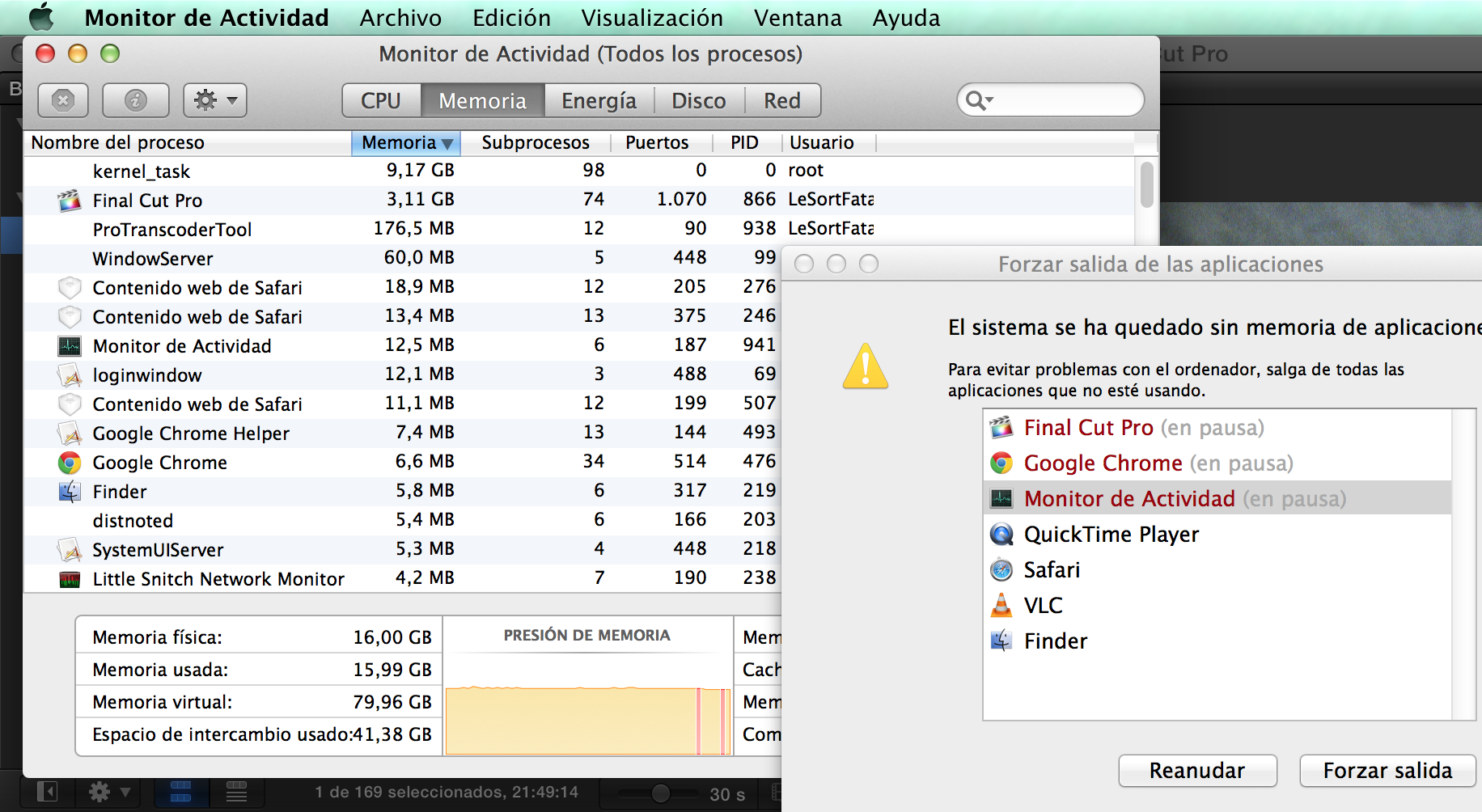The width and height of the screenshot is (1482, 812).
Task: Select the WindowServer process row
Action: tap(403, 258)
